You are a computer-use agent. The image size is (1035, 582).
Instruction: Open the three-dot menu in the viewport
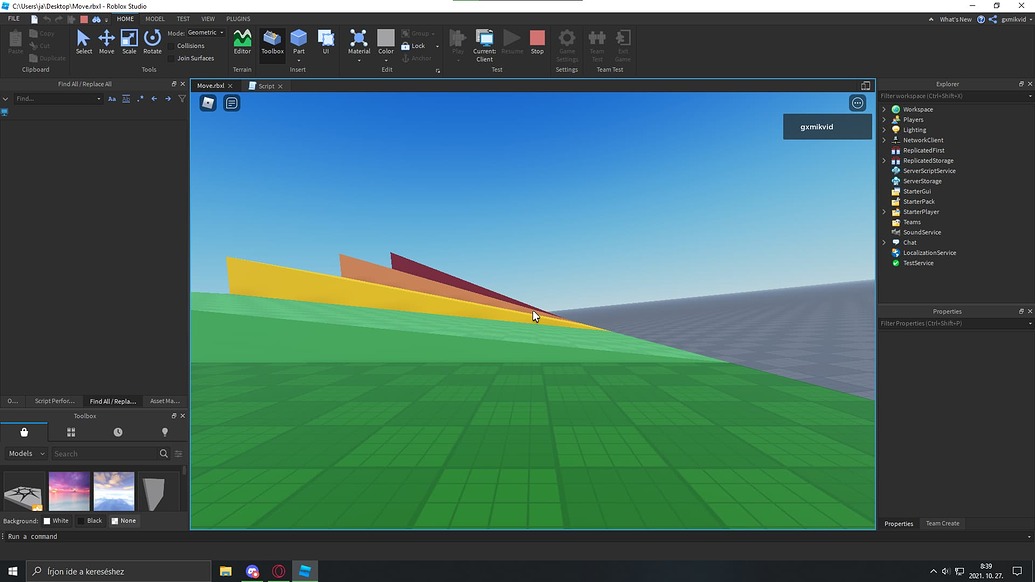pyautogui.click(x=857, y=103)
